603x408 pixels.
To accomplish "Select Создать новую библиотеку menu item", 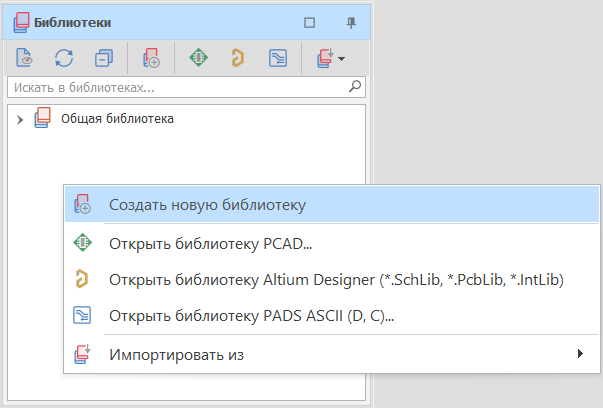I will 332,205.
